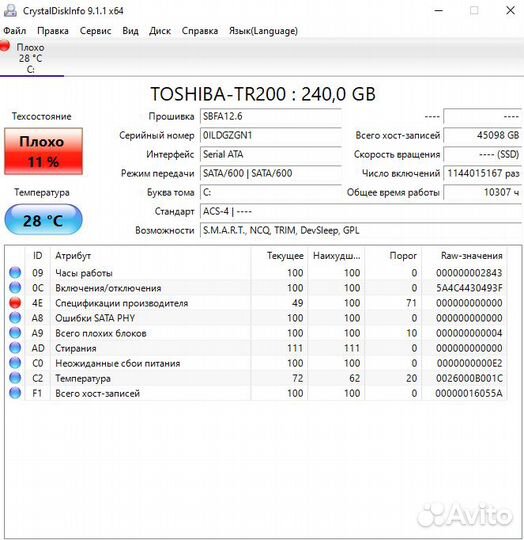
Task: Select the attribute name Стирания
Action: [76, 348]
